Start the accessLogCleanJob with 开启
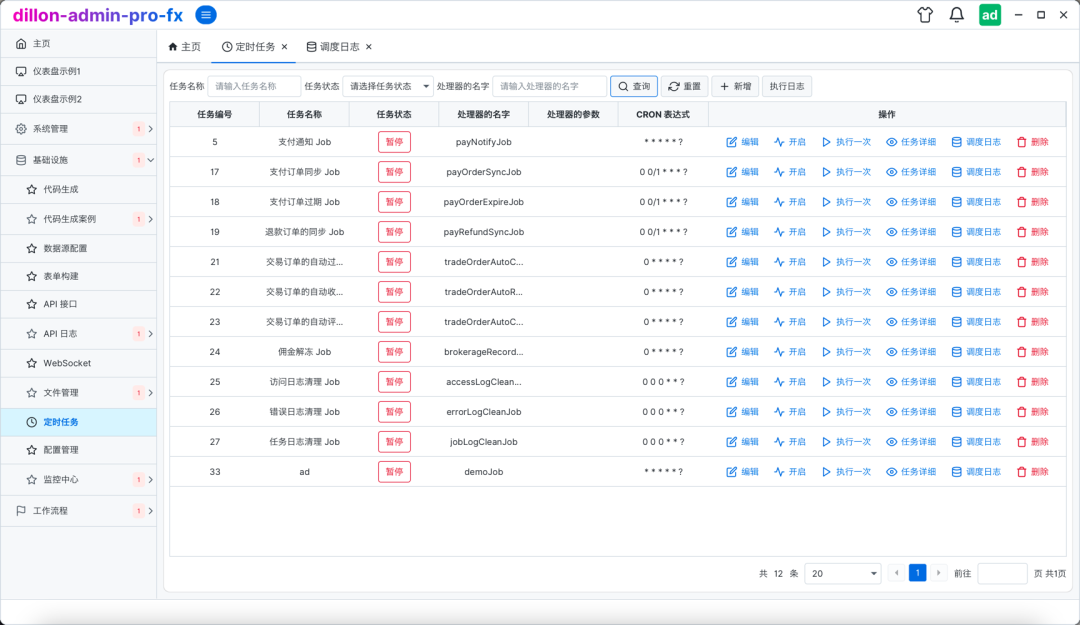1080x625 pixels. (x=789, y=382)
